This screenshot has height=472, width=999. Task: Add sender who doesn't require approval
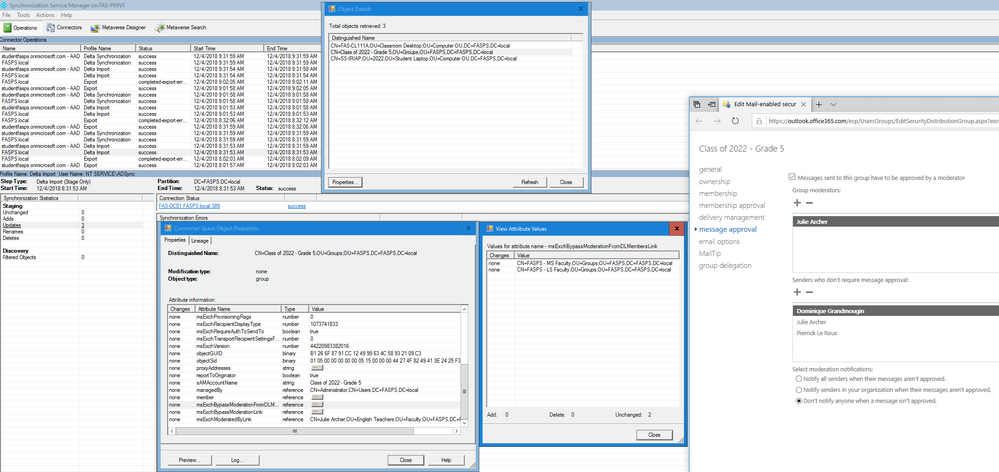point(797,292)
